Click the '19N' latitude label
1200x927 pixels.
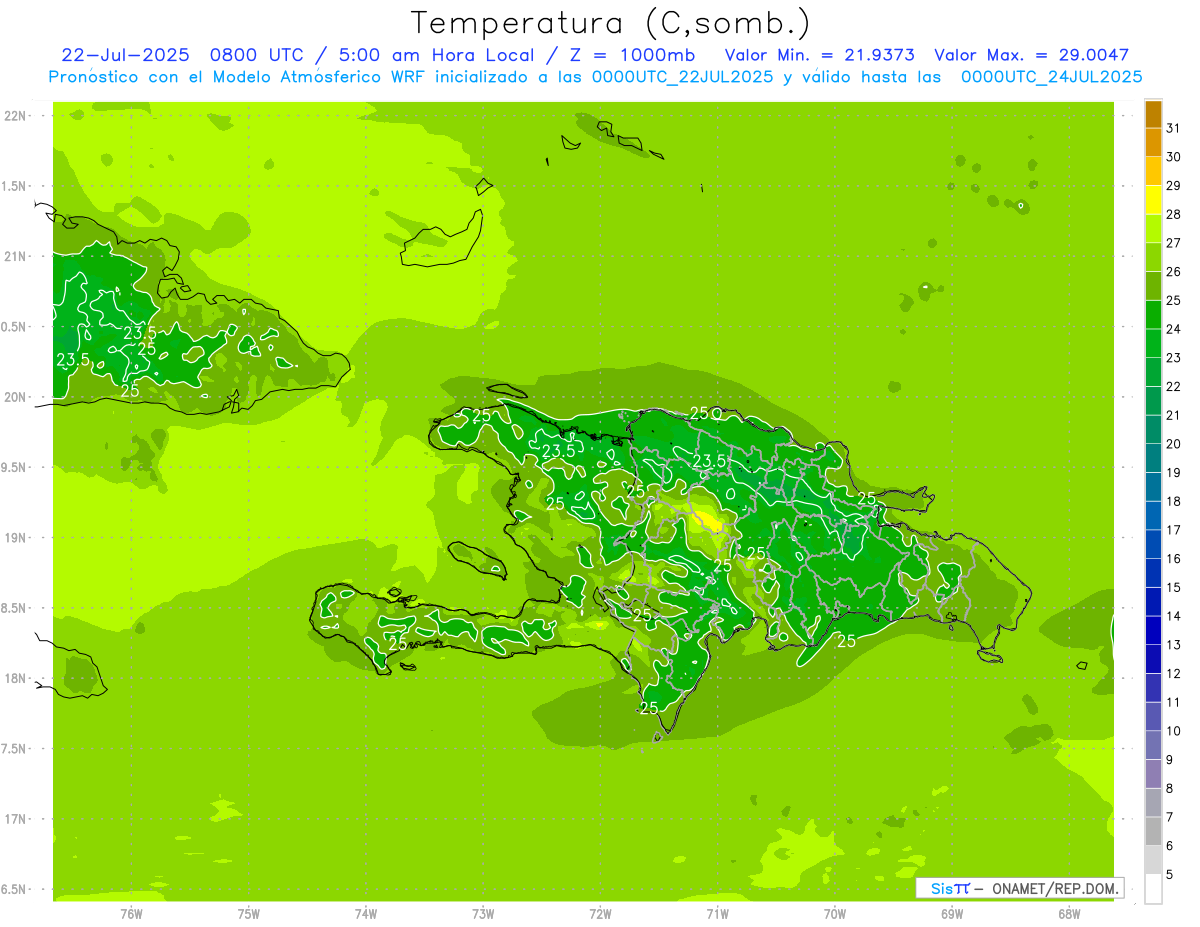pyautogui.click(x=15, y=538)
